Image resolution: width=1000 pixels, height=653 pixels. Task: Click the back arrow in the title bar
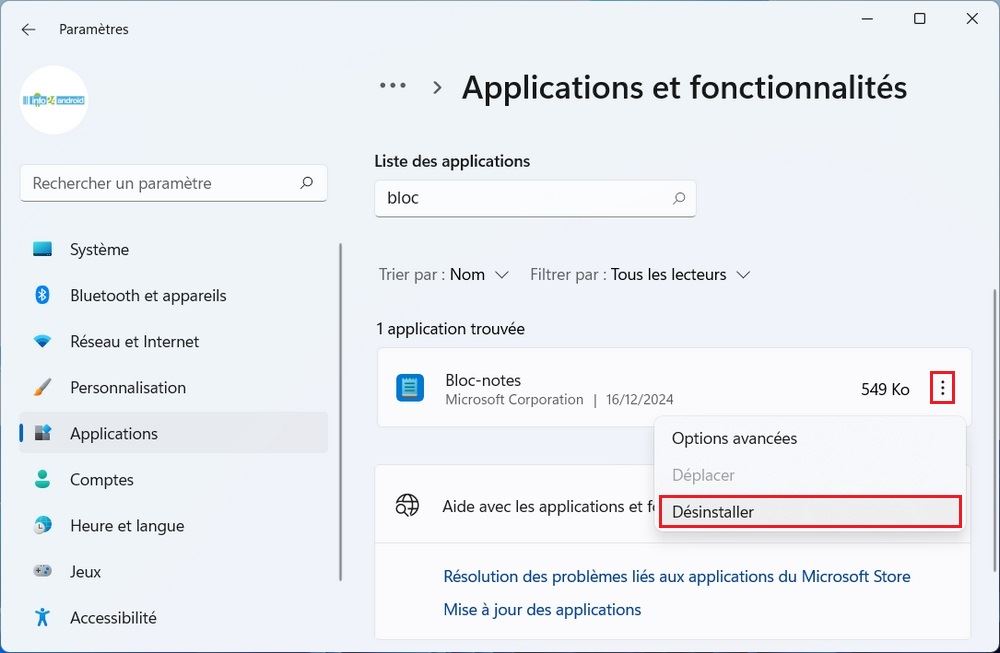coord(28,29)
